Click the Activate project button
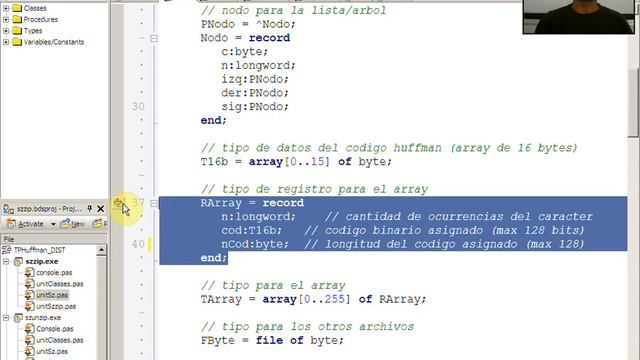The height and width of the screenshot is (360, 640). pyautogui.click(x=26, y=224)
